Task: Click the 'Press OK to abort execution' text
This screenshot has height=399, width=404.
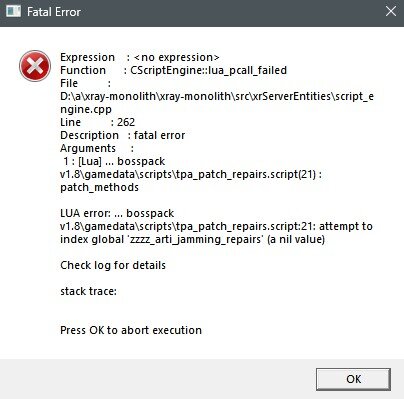Action: pos(131,330)
